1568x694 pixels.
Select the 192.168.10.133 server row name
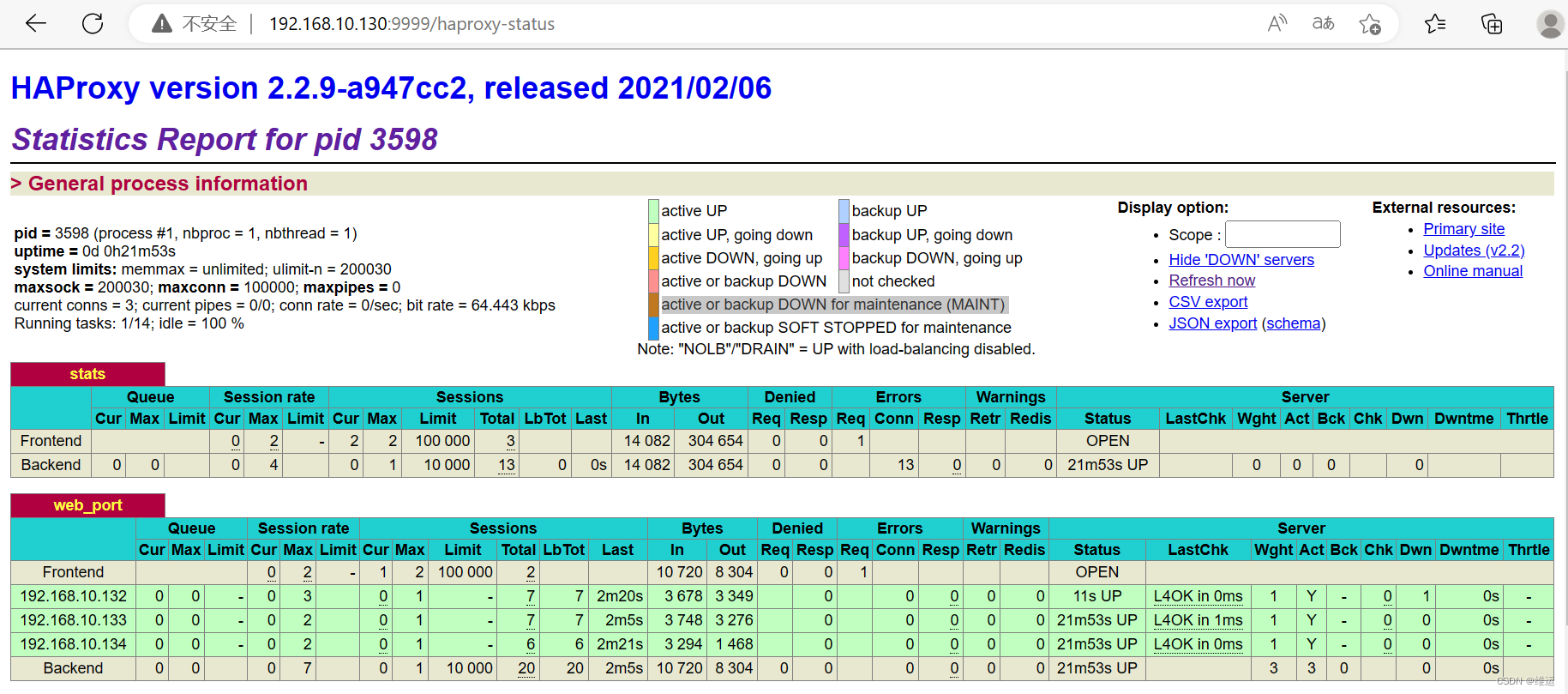pos(74,620)
